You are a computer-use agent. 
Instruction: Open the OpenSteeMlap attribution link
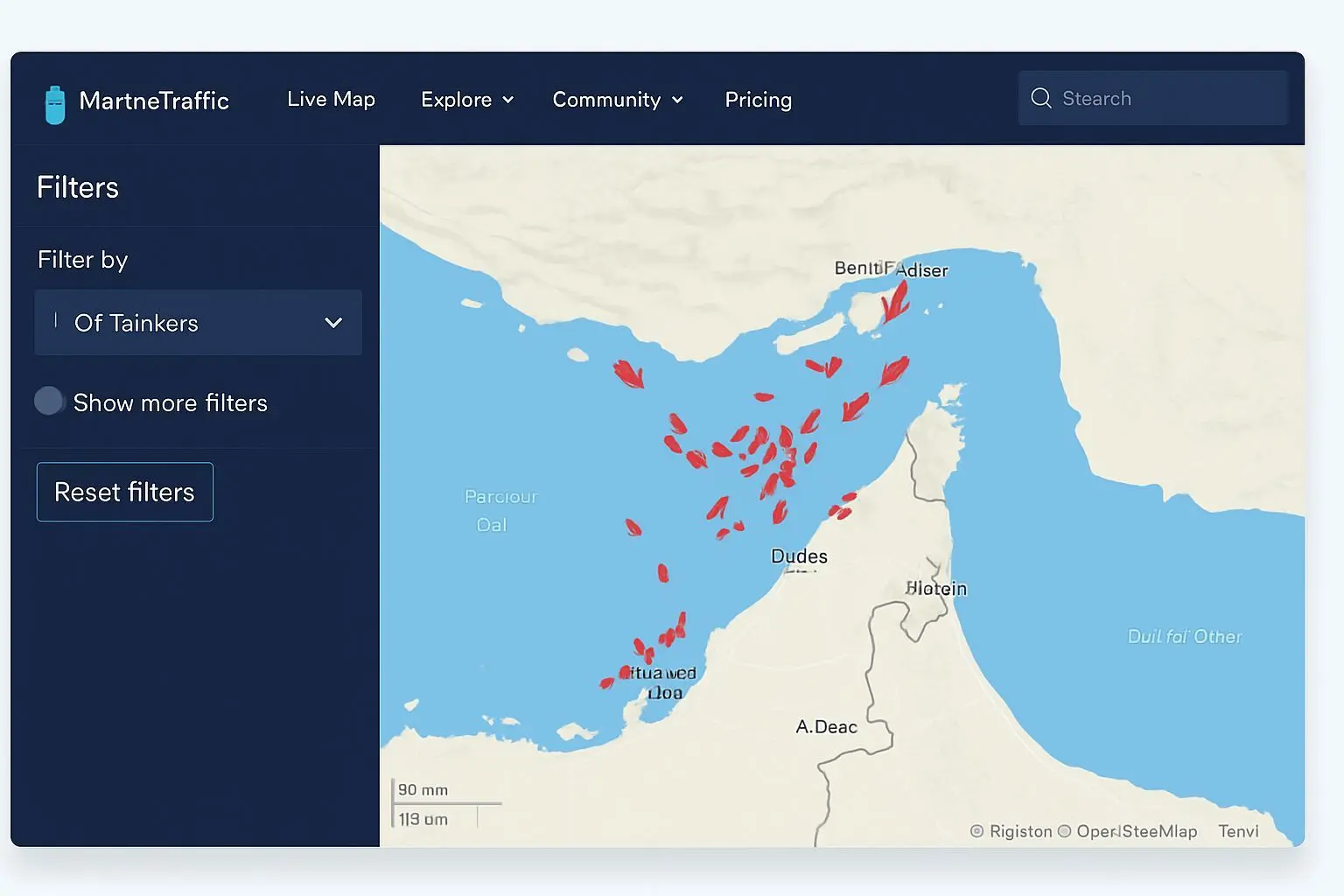point(1136,831)
